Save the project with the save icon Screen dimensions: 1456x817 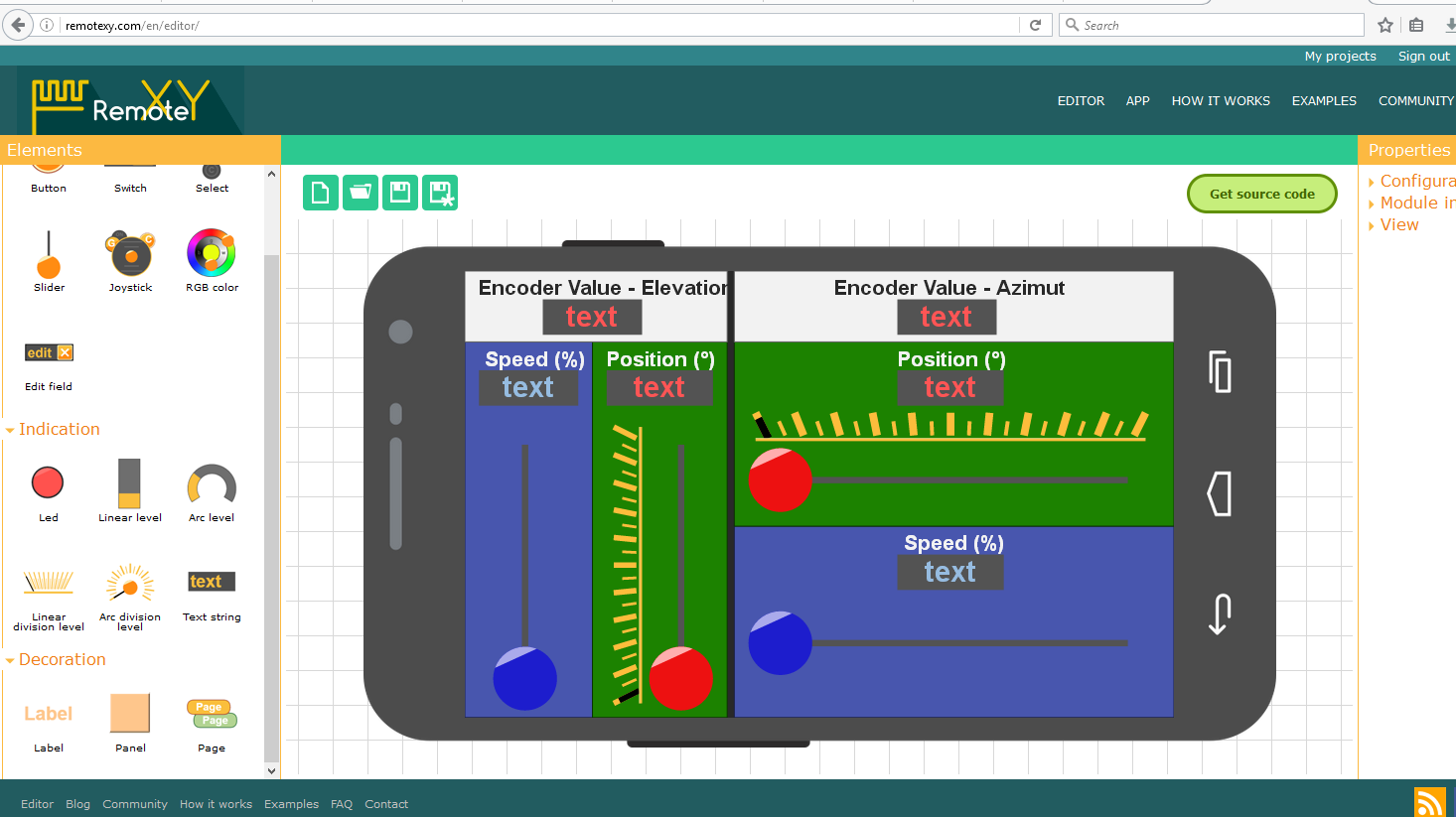click(x=399, y=193)
